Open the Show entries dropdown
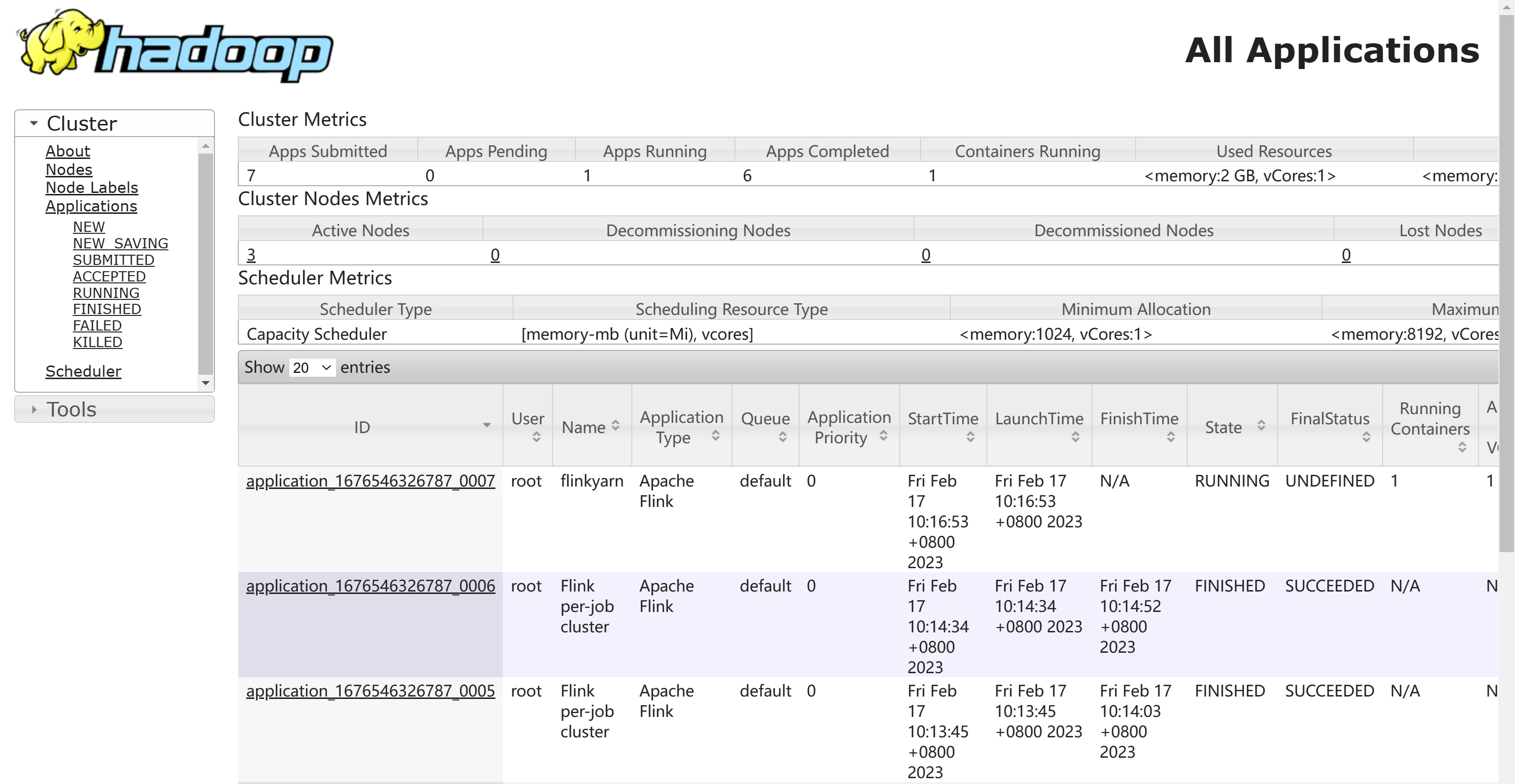Image resolution: width=1515 pixels, height=784 pixels. [312, 368]
